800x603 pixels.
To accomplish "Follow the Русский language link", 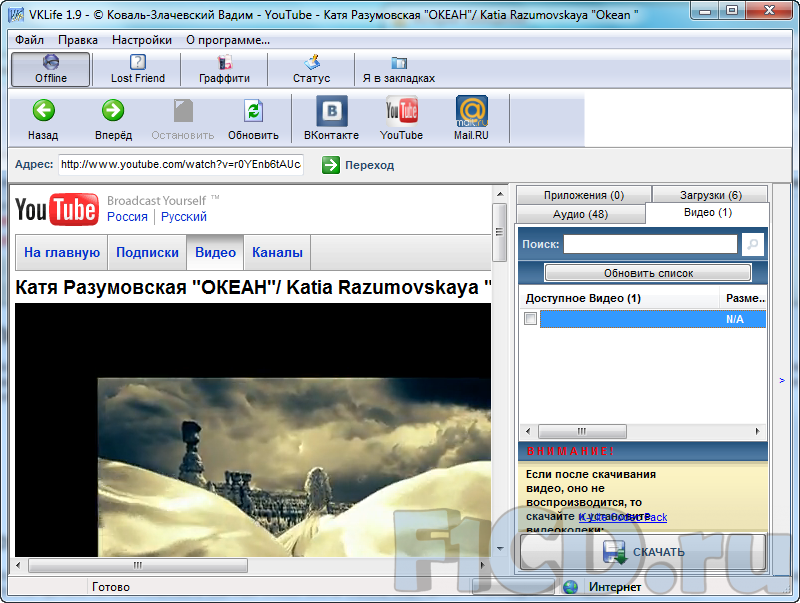I will [x=184, y=217].
